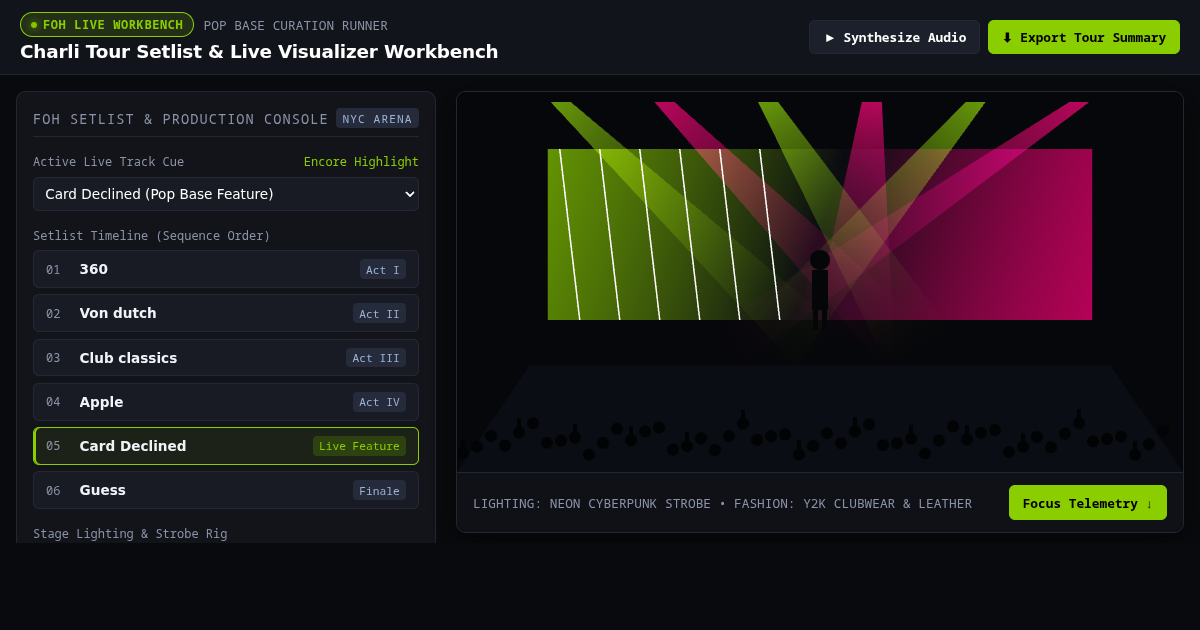Click the Act IV tag
Image resolution: width=1200 pixels, height=630 pixels.
(x=379, y=402)
